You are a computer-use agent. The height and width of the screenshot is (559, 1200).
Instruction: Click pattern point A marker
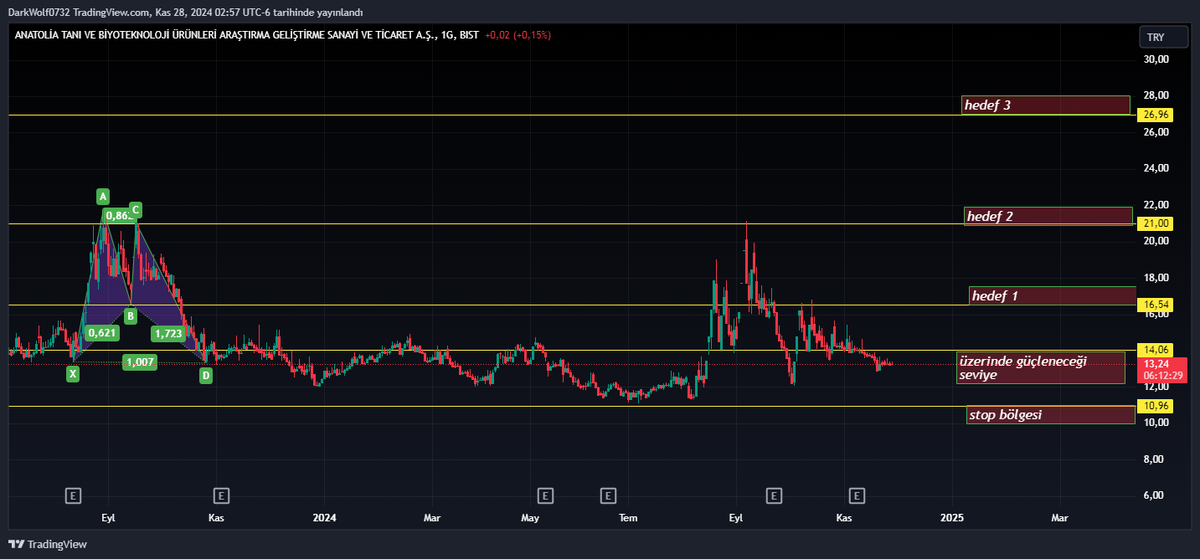coord(102,195)
